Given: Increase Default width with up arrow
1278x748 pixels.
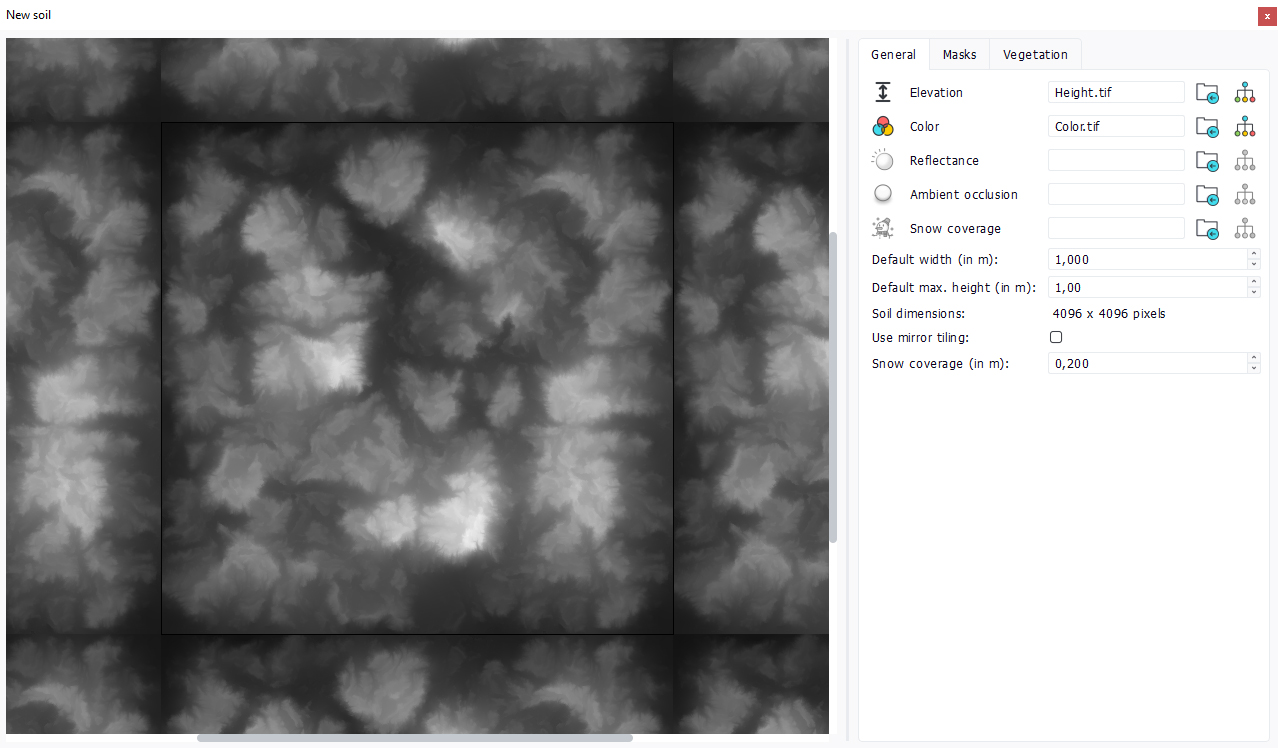Looking at the screenshot, I should click(1254, 255).
